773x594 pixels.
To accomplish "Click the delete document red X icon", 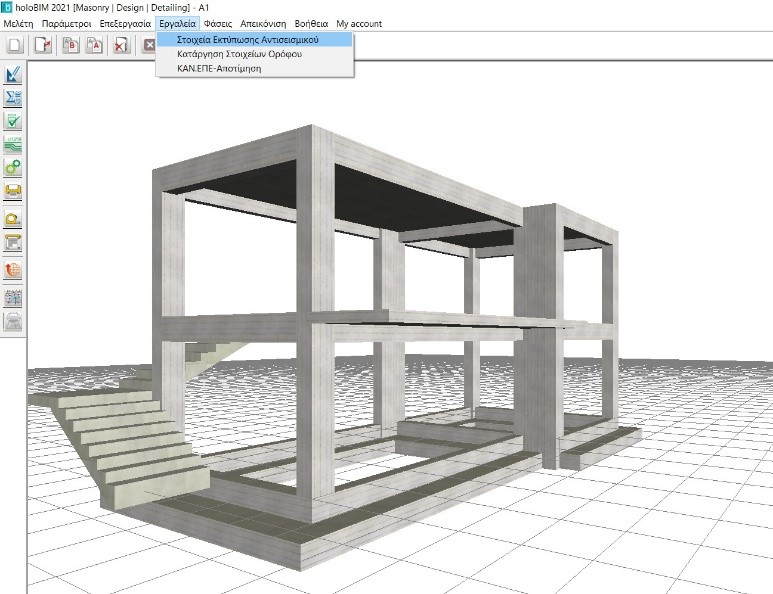I will point(121,45).
